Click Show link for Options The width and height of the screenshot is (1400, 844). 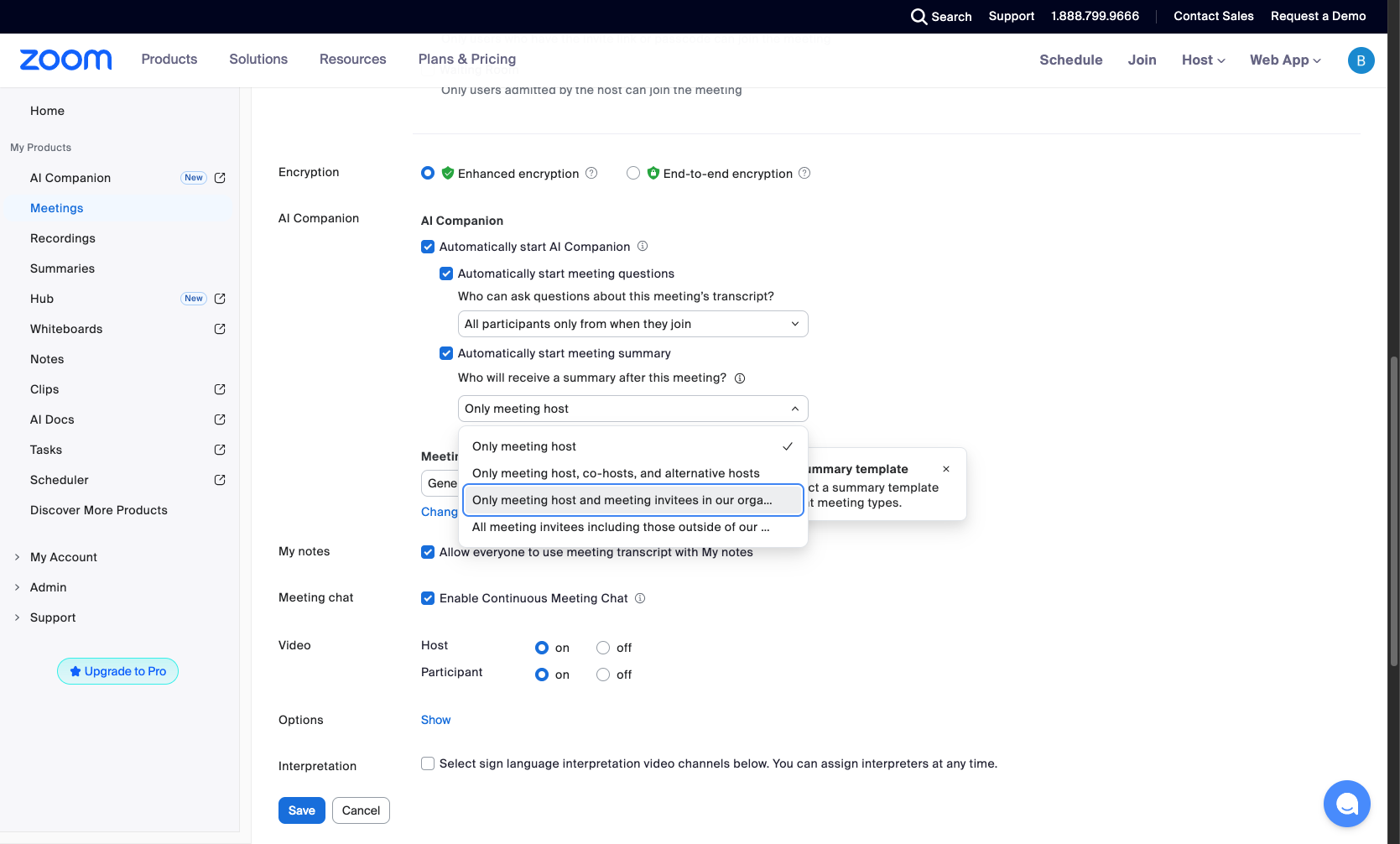click(435, 720)
